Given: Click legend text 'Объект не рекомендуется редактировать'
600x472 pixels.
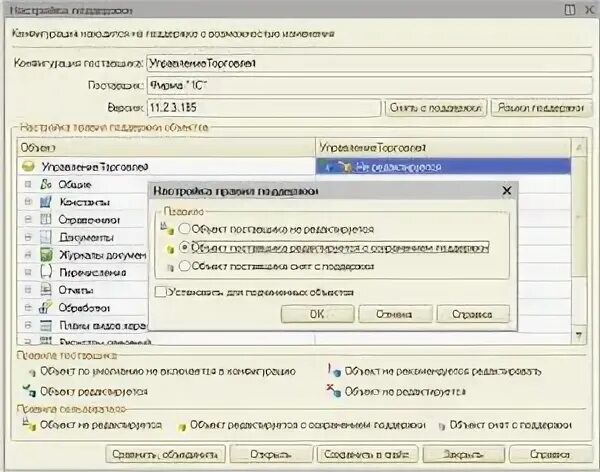Looking at the screenshot, I should point(443,371).
